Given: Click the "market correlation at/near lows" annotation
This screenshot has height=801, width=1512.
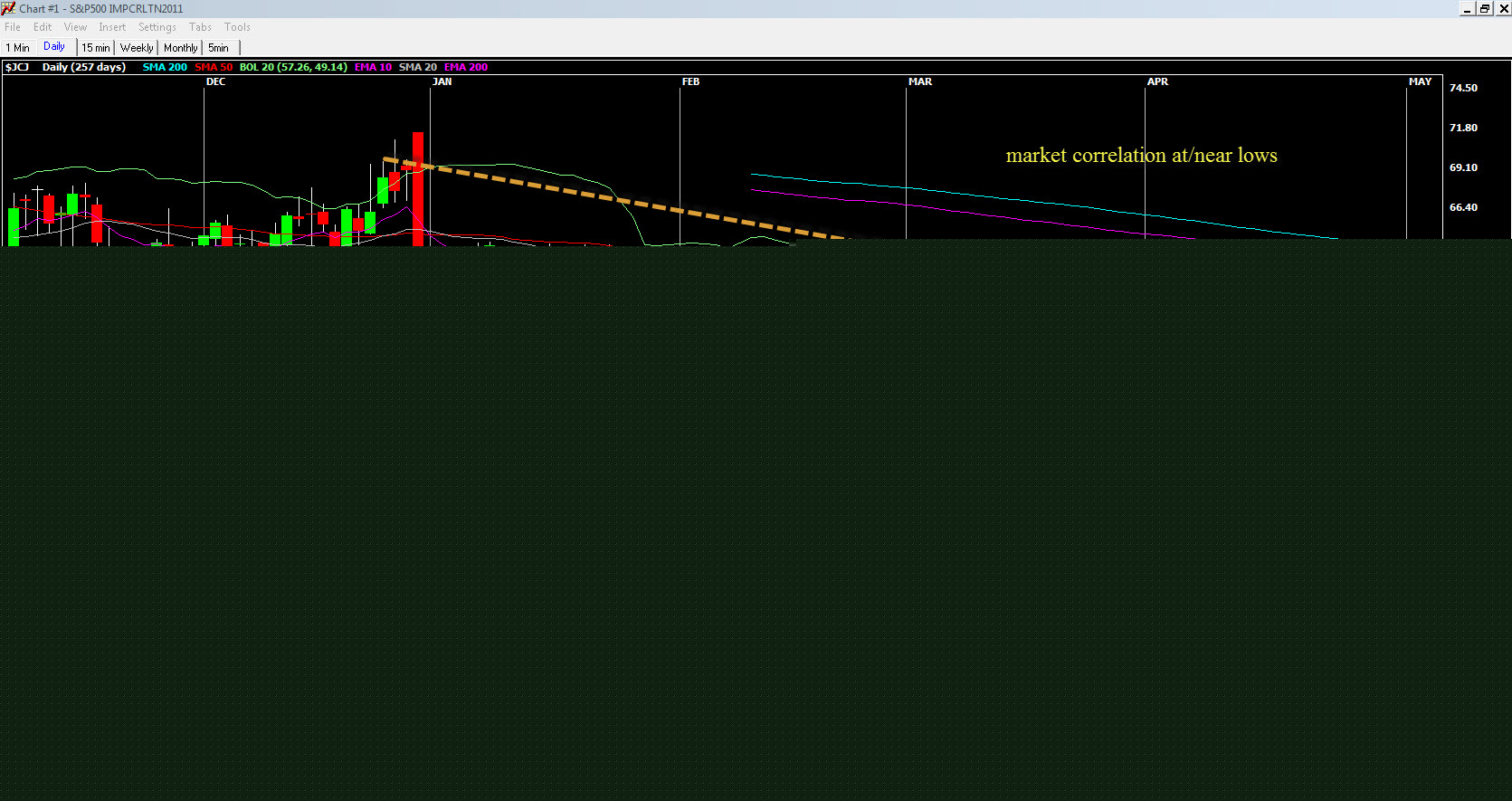Looking at the screenshot, I should click(x=1141, y=156).
